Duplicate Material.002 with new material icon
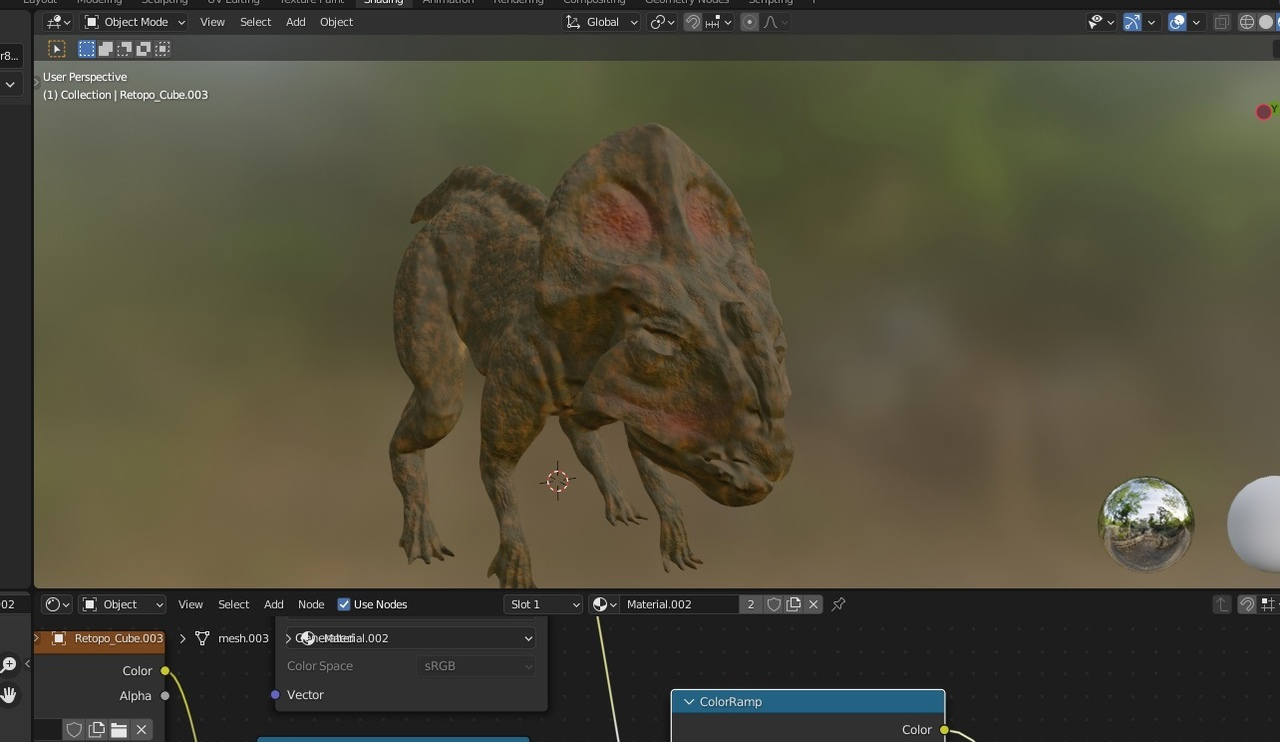 [x=794, y=604]
